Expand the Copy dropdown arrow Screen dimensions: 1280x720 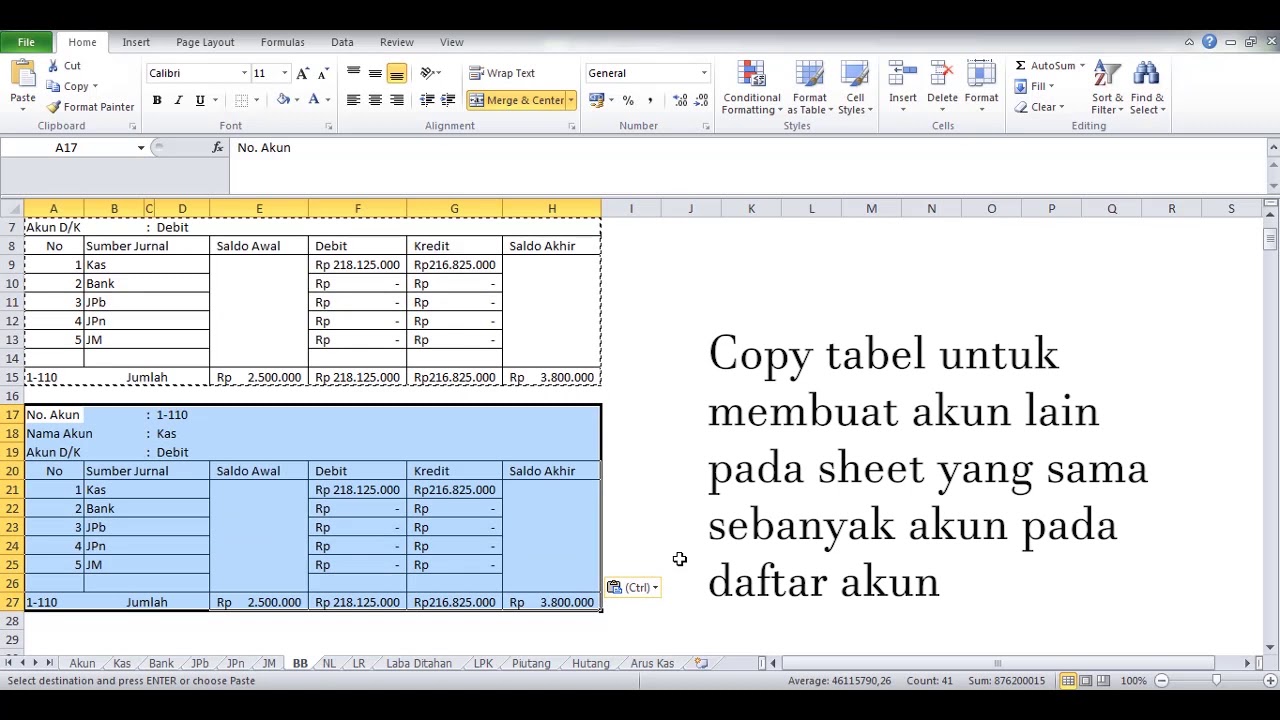click(95, 87)
